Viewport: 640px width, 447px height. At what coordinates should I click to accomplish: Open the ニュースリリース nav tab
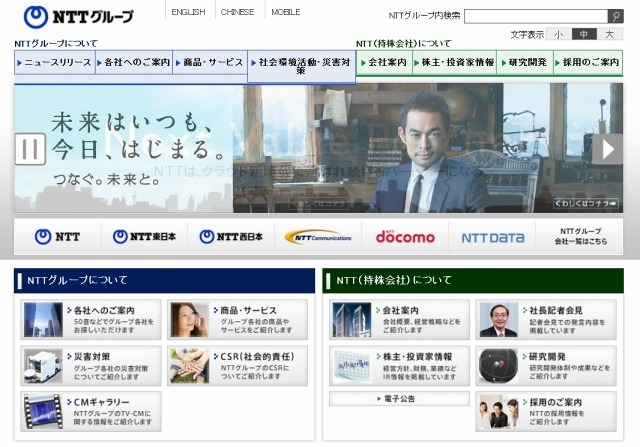(x=55, y=62)
